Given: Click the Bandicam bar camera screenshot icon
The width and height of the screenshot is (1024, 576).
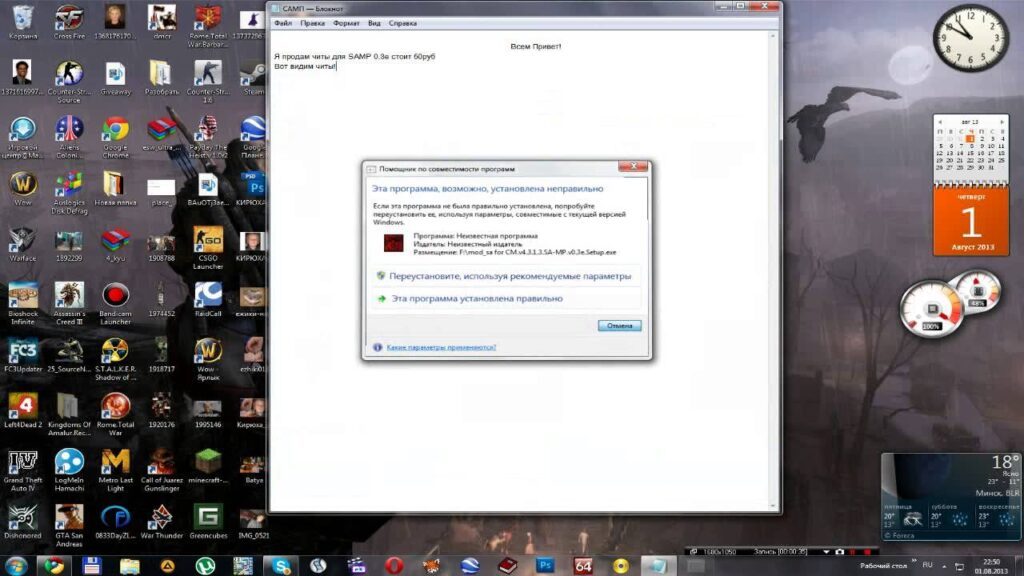Looking at the screenshot, I should 840,552.
